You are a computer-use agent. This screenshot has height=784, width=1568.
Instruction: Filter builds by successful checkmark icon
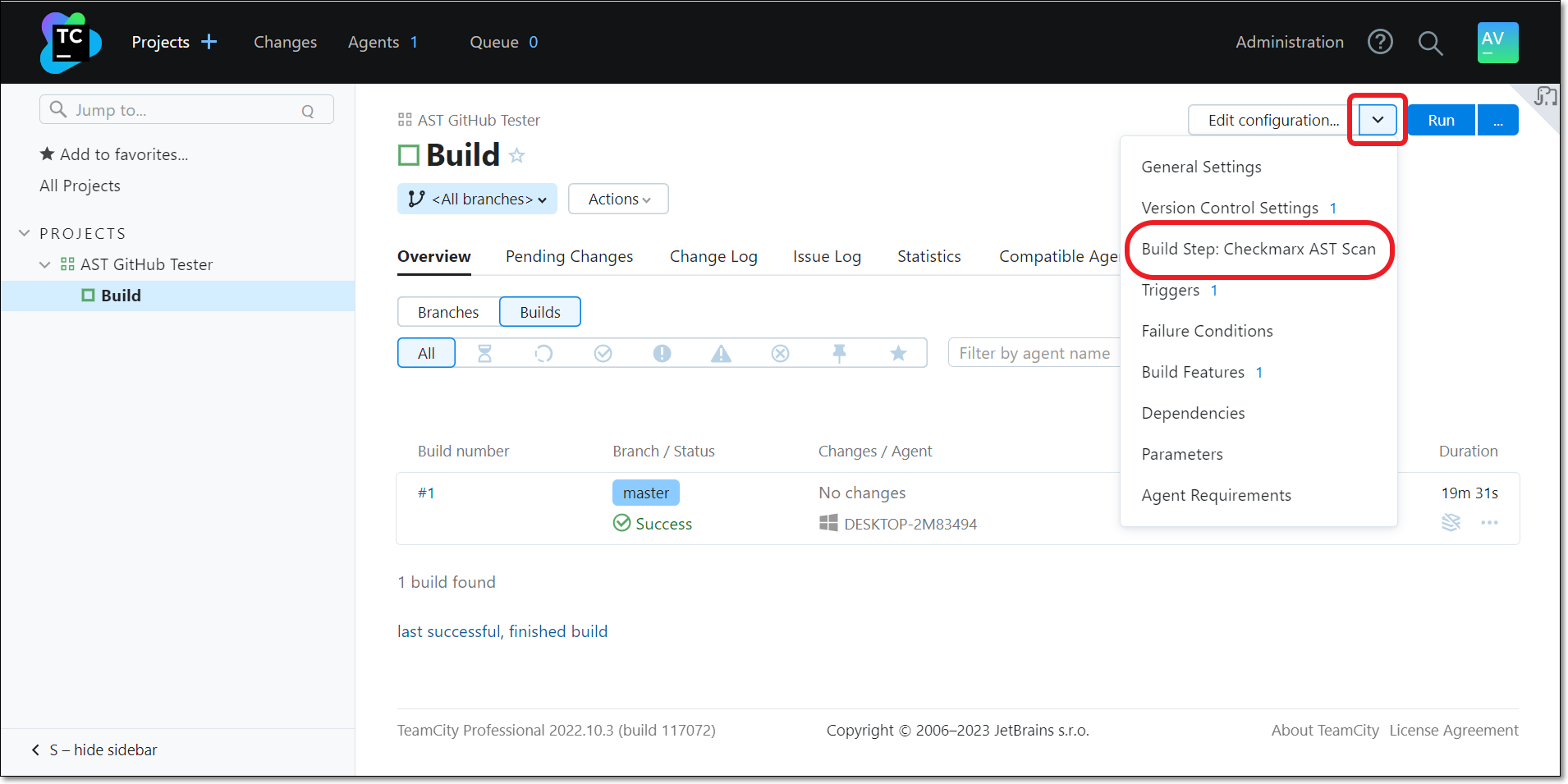tap(603, 353)
